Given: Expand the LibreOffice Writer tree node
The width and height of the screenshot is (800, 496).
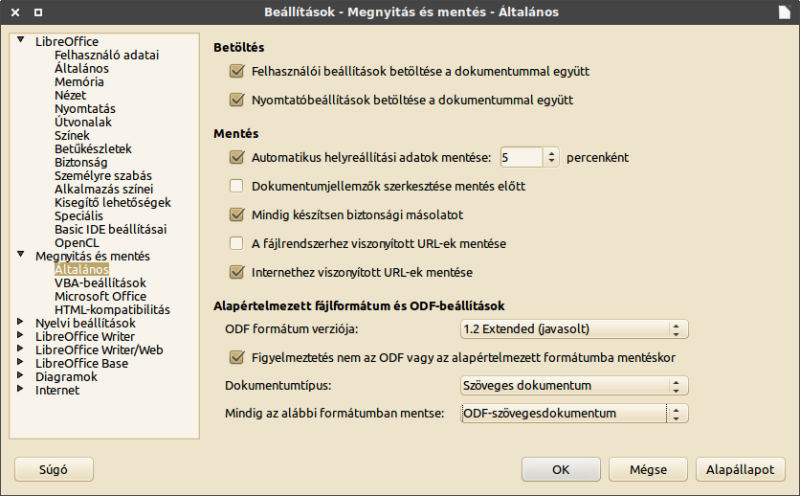Looking at the screenshot, I should 20,335.
